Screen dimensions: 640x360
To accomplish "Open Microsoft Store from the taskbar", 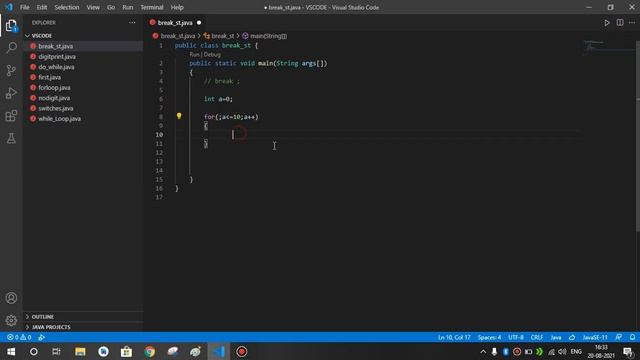I will pos(126,351).
